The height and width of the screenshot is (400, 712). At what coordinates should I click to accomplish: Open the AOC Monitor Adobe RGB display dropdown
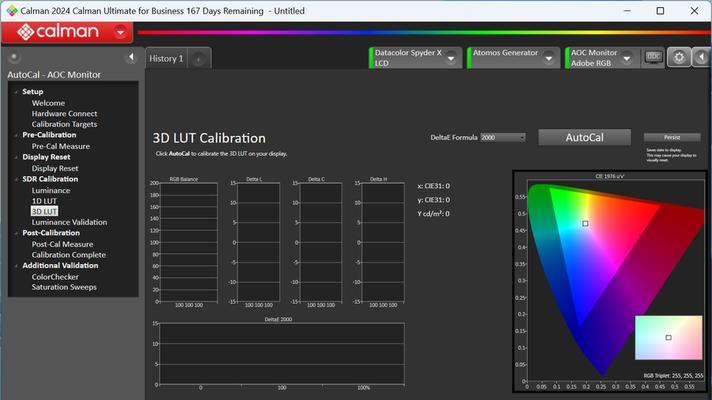click(627, 58)
